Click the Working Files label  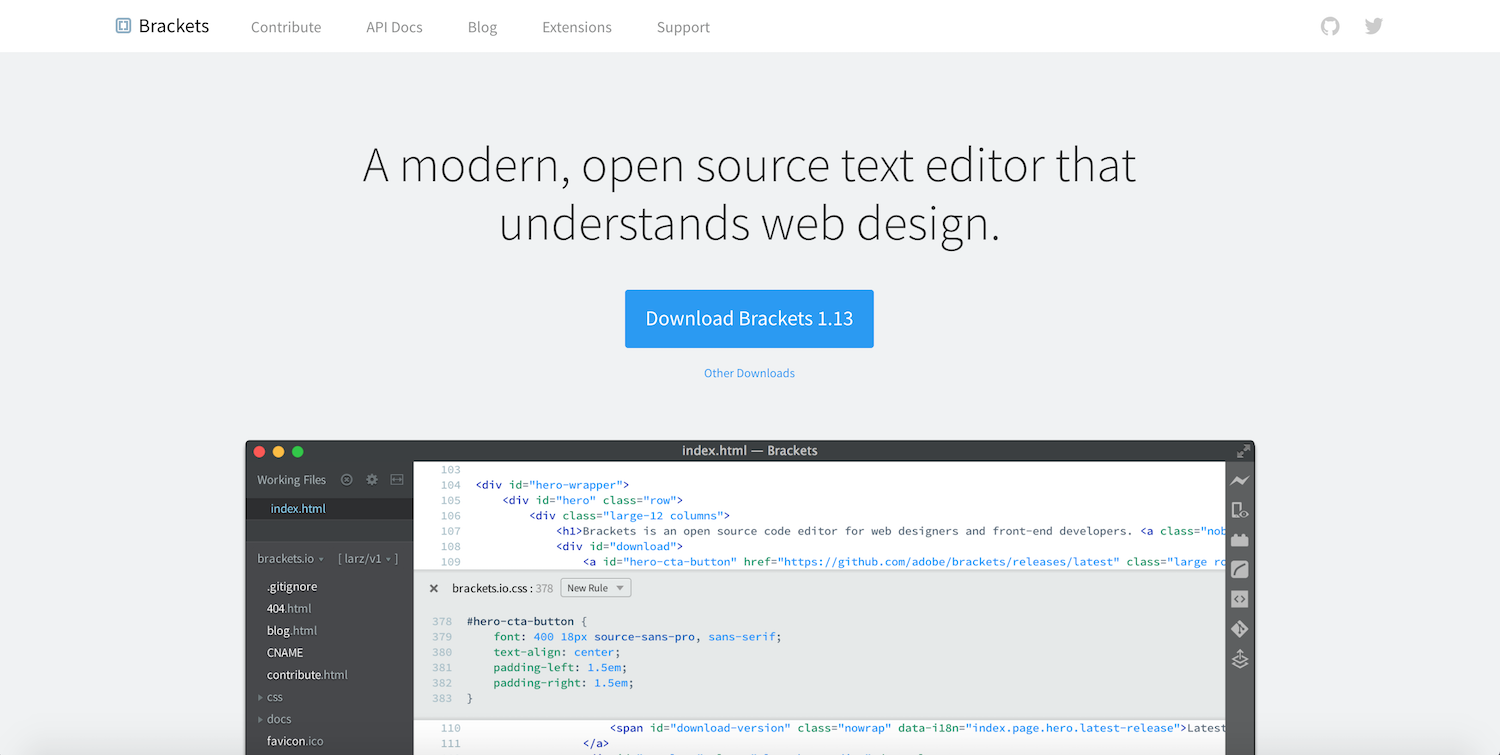coord(291,480)
